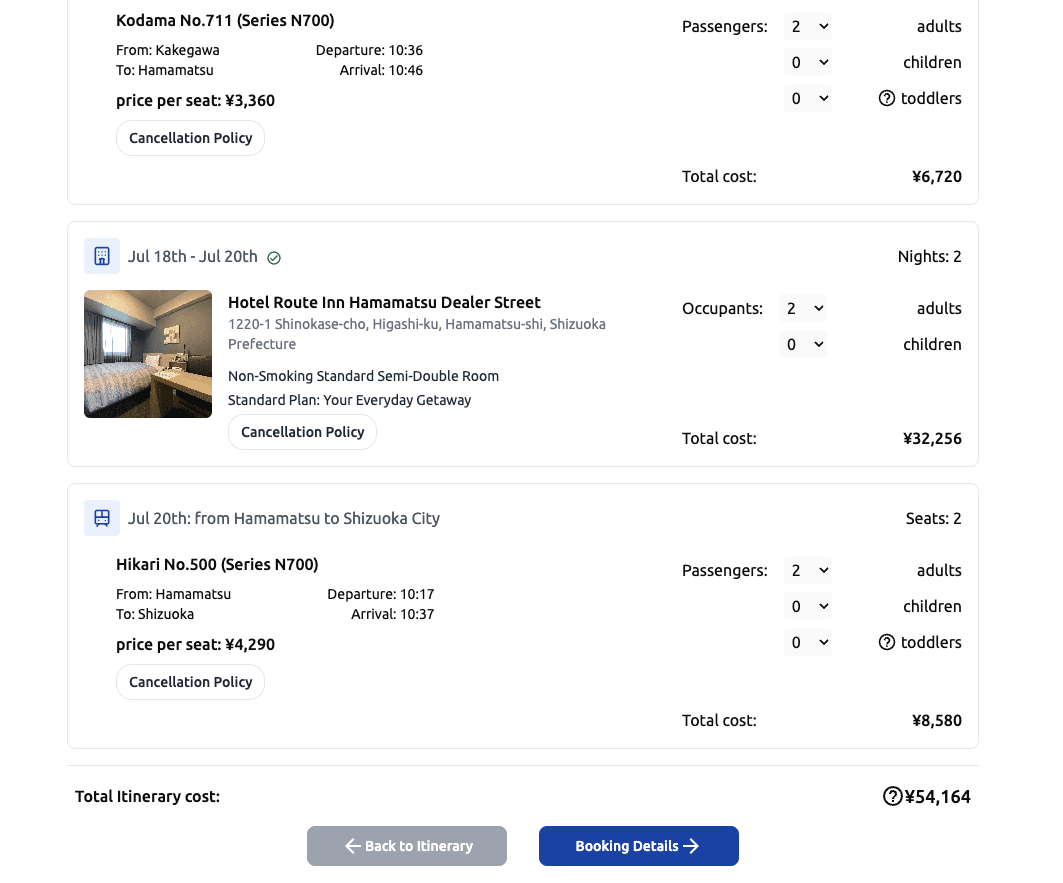The width and height of the screenshot is (1063, 883).
Task: Open Kodama toddlers passengers dropdown
Action: click(x=808, y=99)
